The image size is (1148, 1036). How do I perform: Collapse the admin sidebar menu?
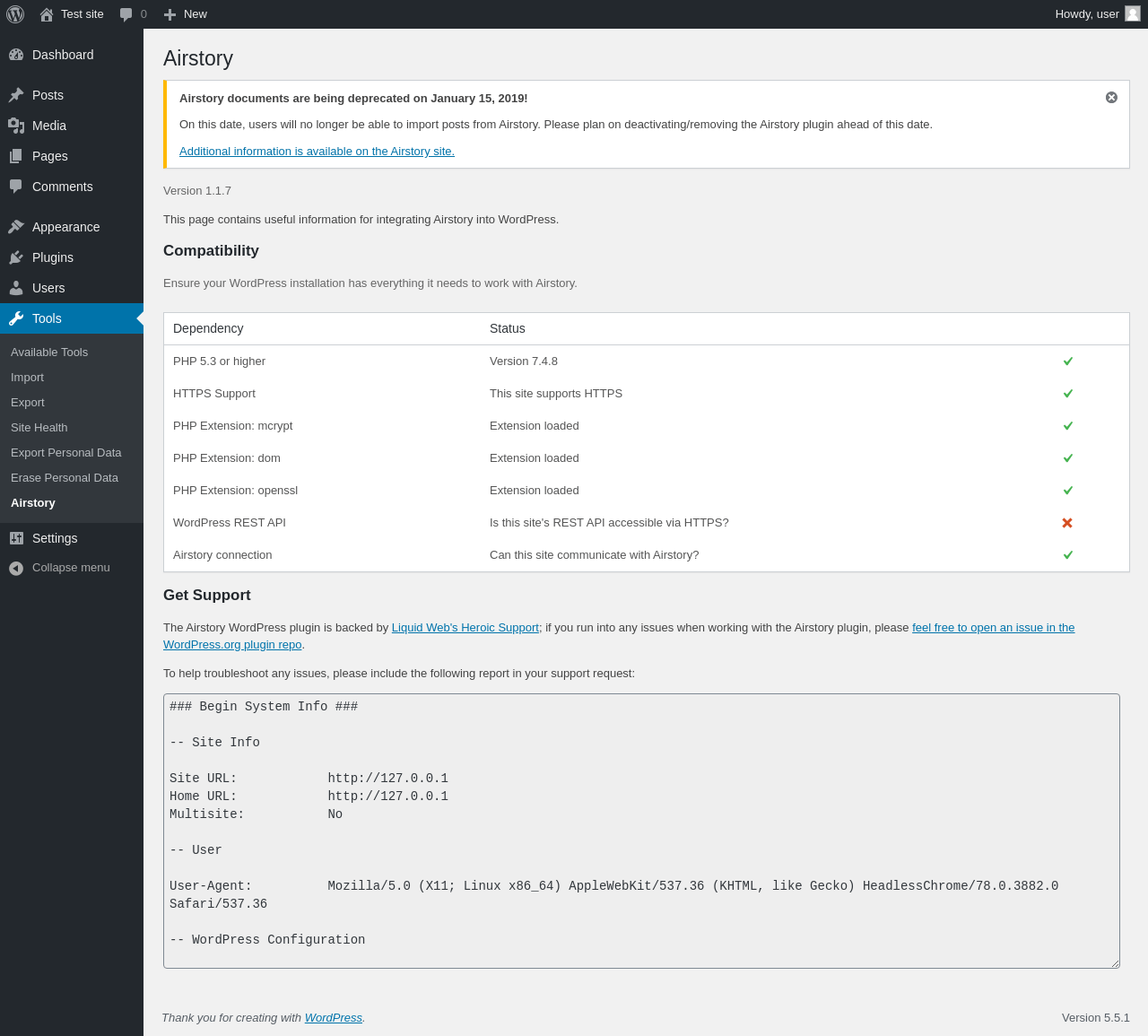click(x=72, y=568)
